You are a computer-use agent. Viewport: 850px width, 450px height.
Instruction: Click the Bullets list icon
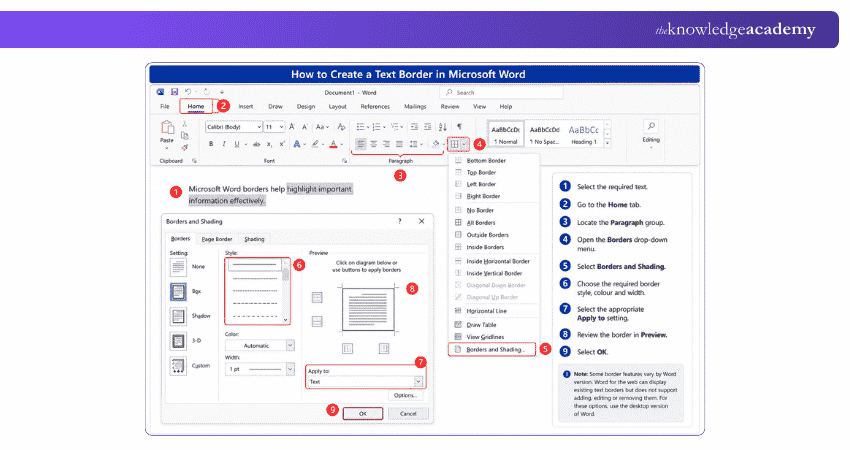[x=360, y=127]
